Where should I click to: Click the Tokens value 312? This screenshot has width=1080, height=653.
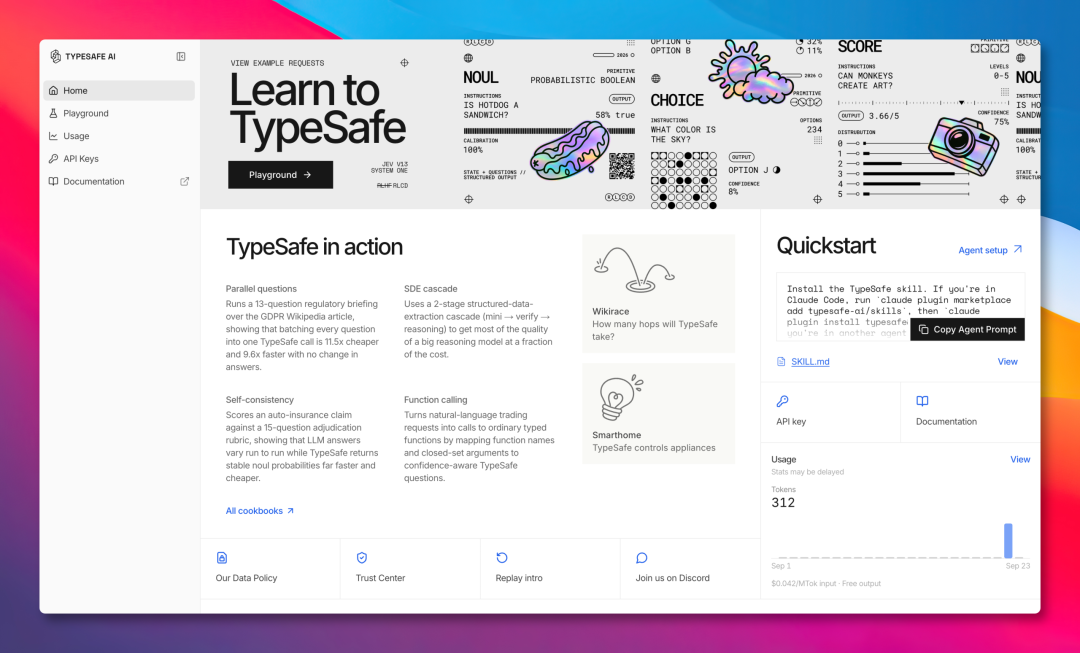point(783,503)
